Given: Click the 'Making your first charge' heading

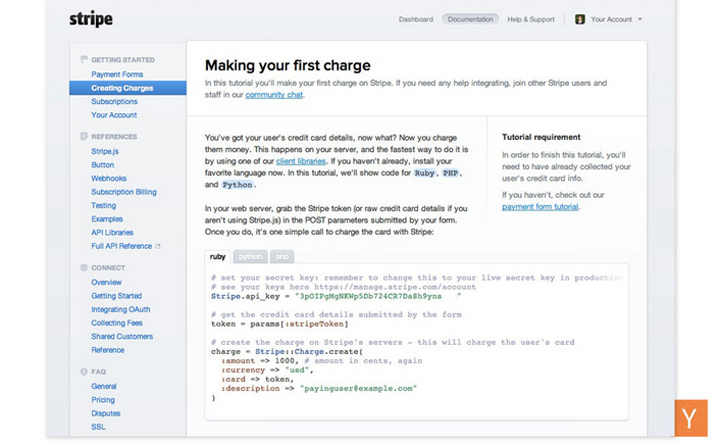Looking at the screenshot, I should point(287,65).
